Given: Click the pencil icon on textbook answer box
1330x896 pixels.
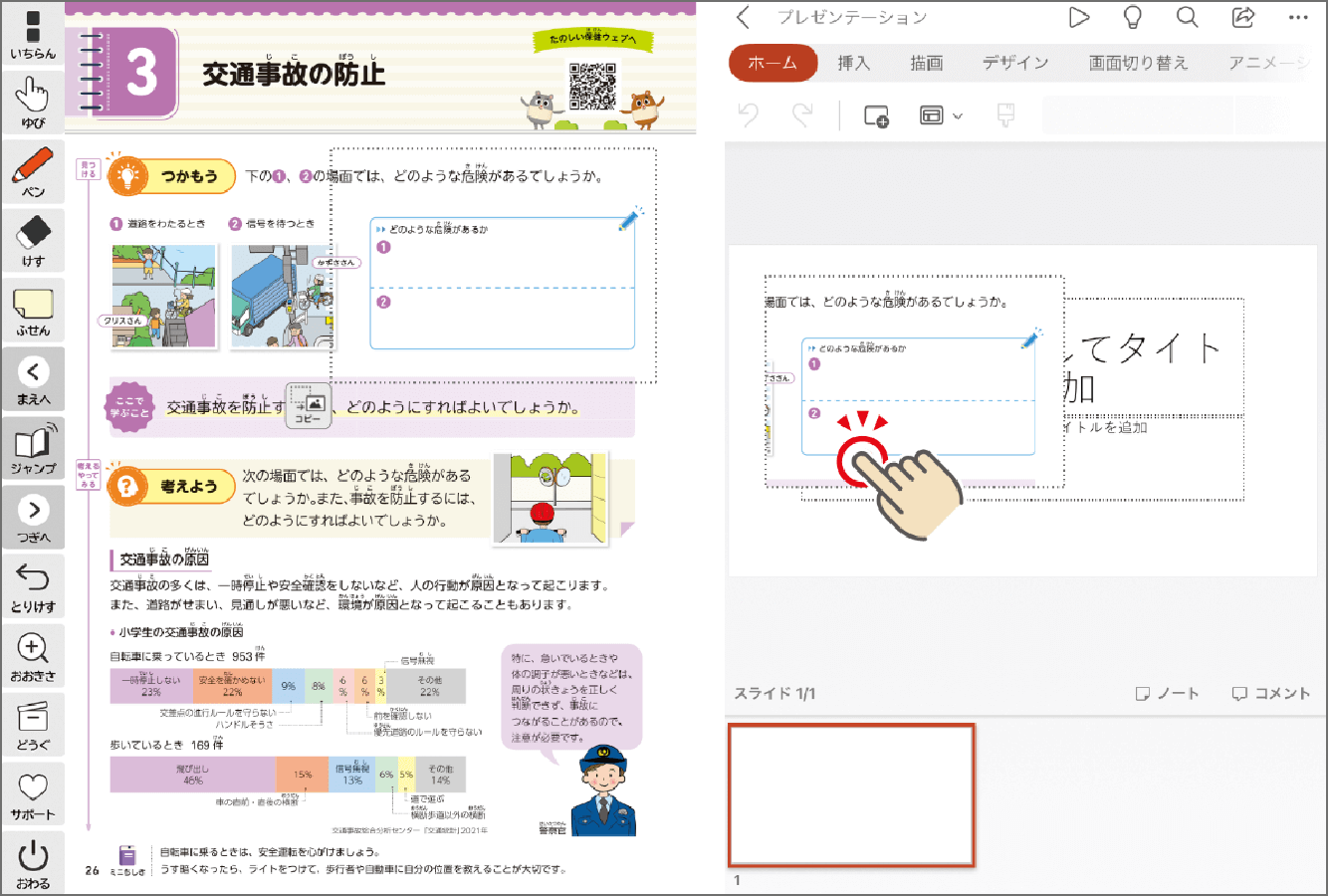Looking at the screenshot, I should click(630, 219).
